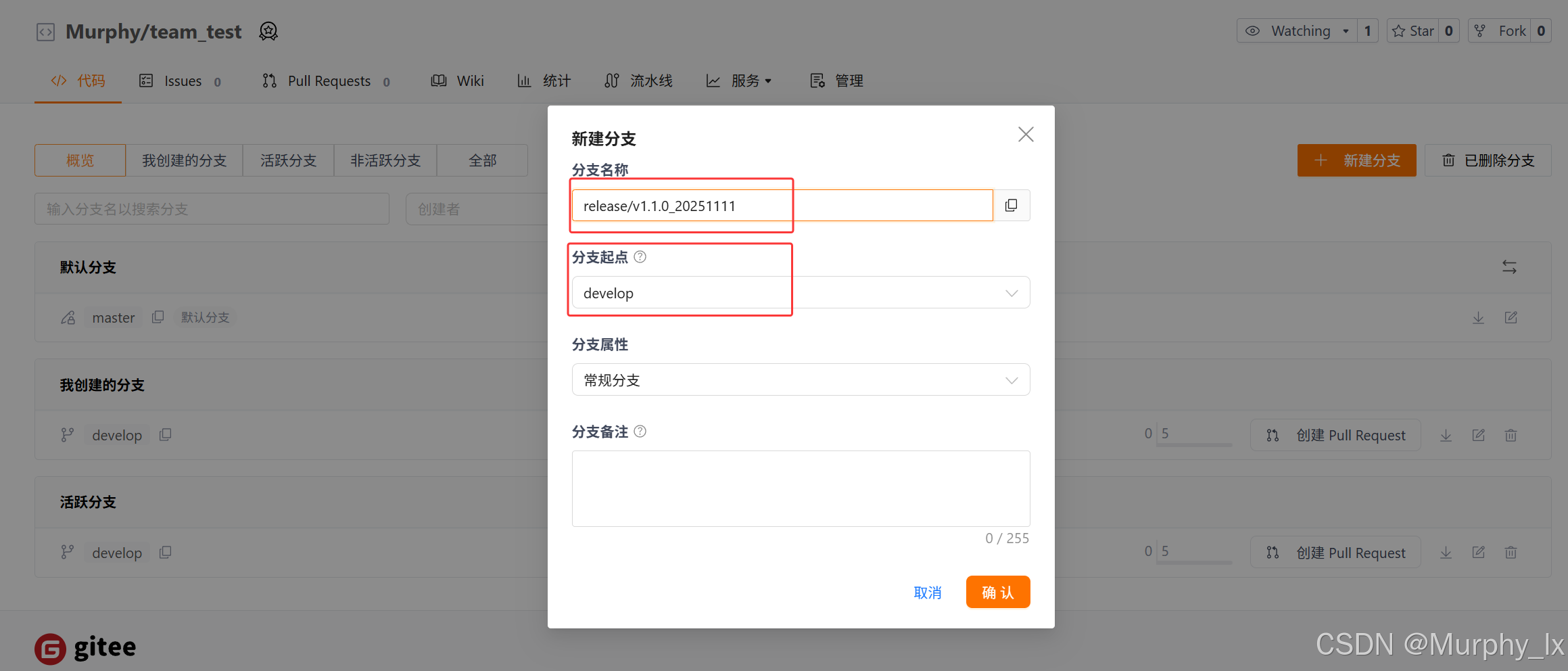Image resolution: width=1568 pixels, height=671 pixels.
Task: Select the 概览 branch filter tab
Action: pyautogui.click(x=80, y=160)
